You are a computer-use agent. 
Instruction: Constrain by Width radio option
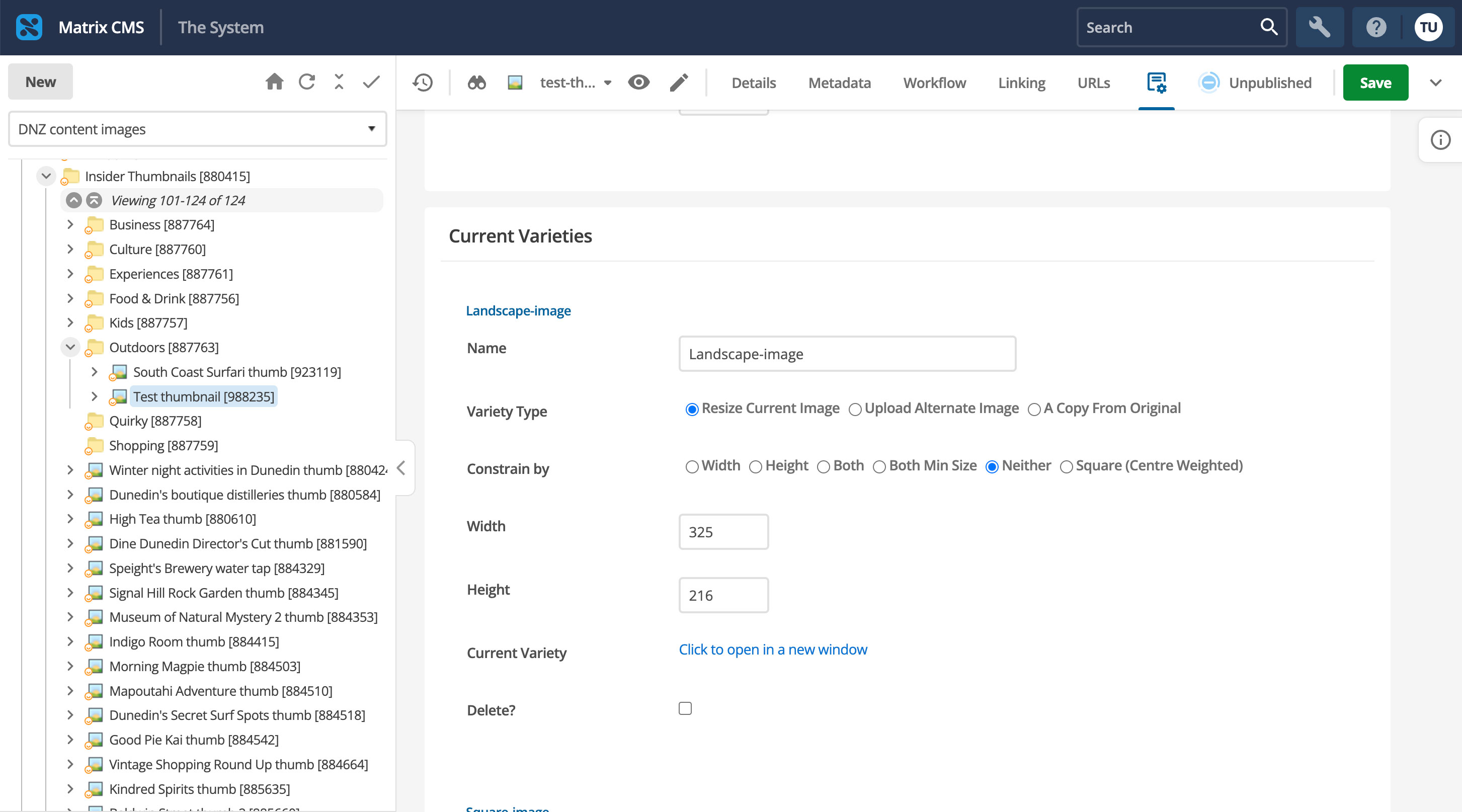pos(692,467)
